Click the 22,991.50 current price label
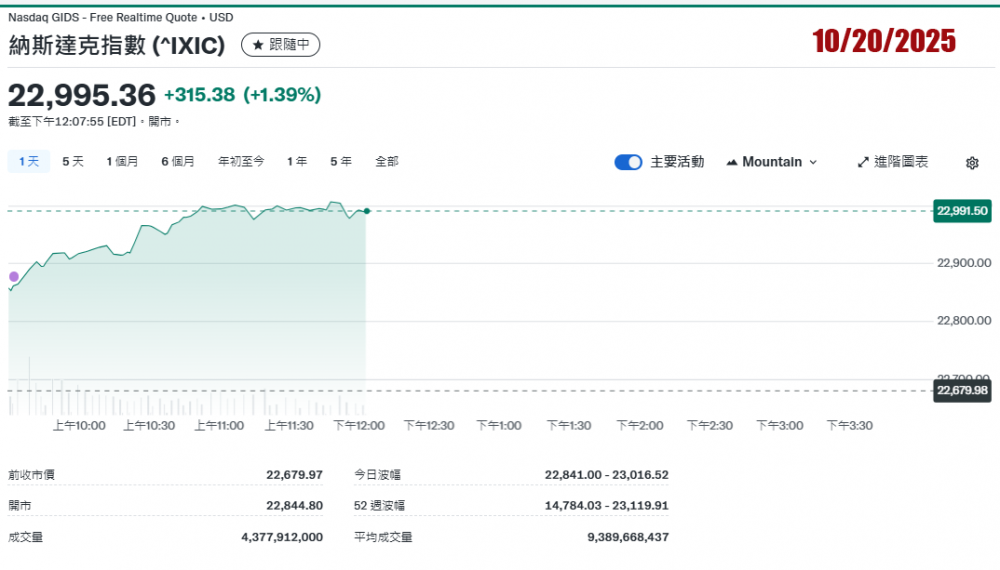1000x570 pixels. pyautogui.click(x=962, y=211)
